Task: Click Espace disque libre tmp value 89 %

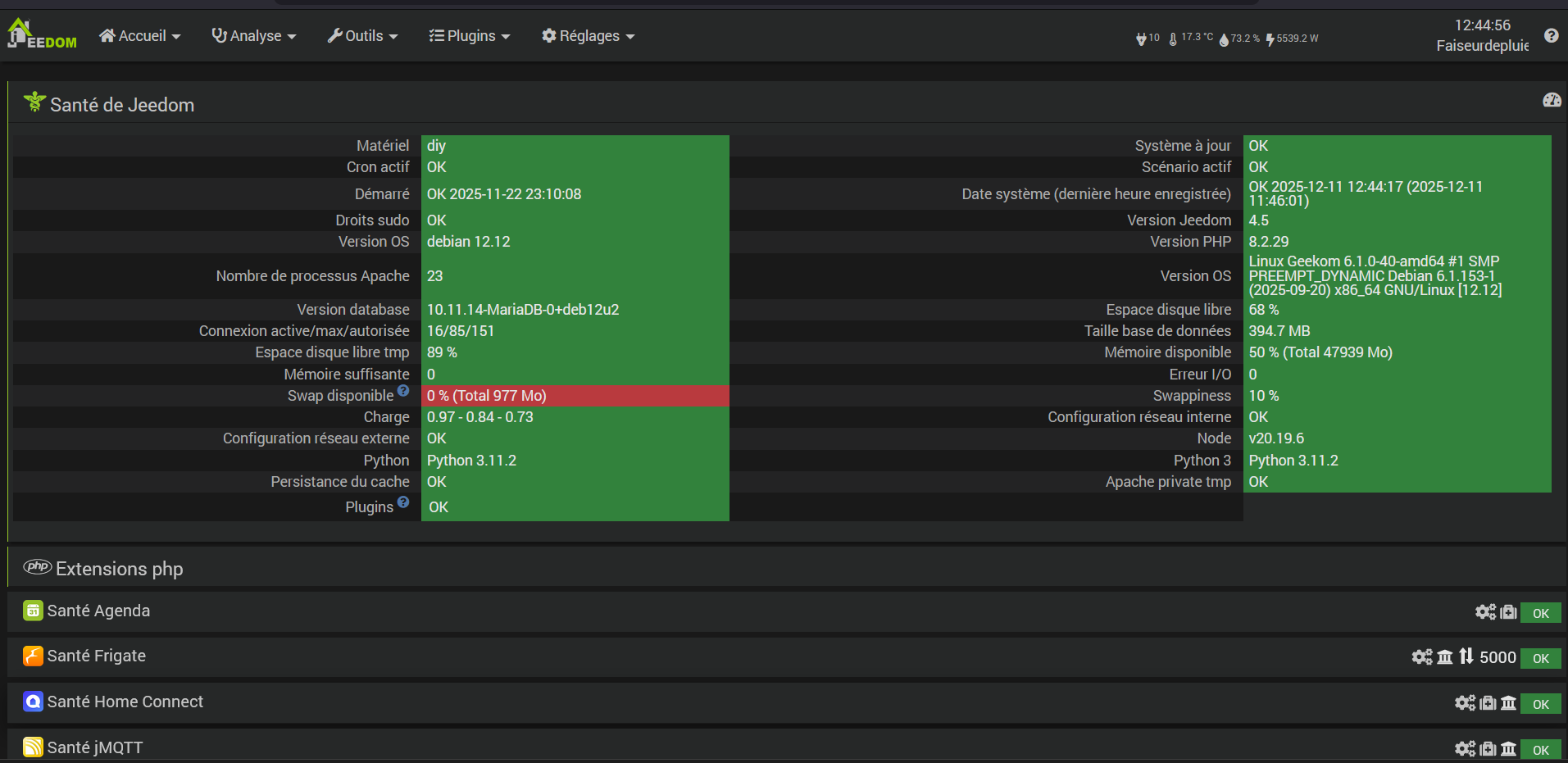Action: point(442,352)
